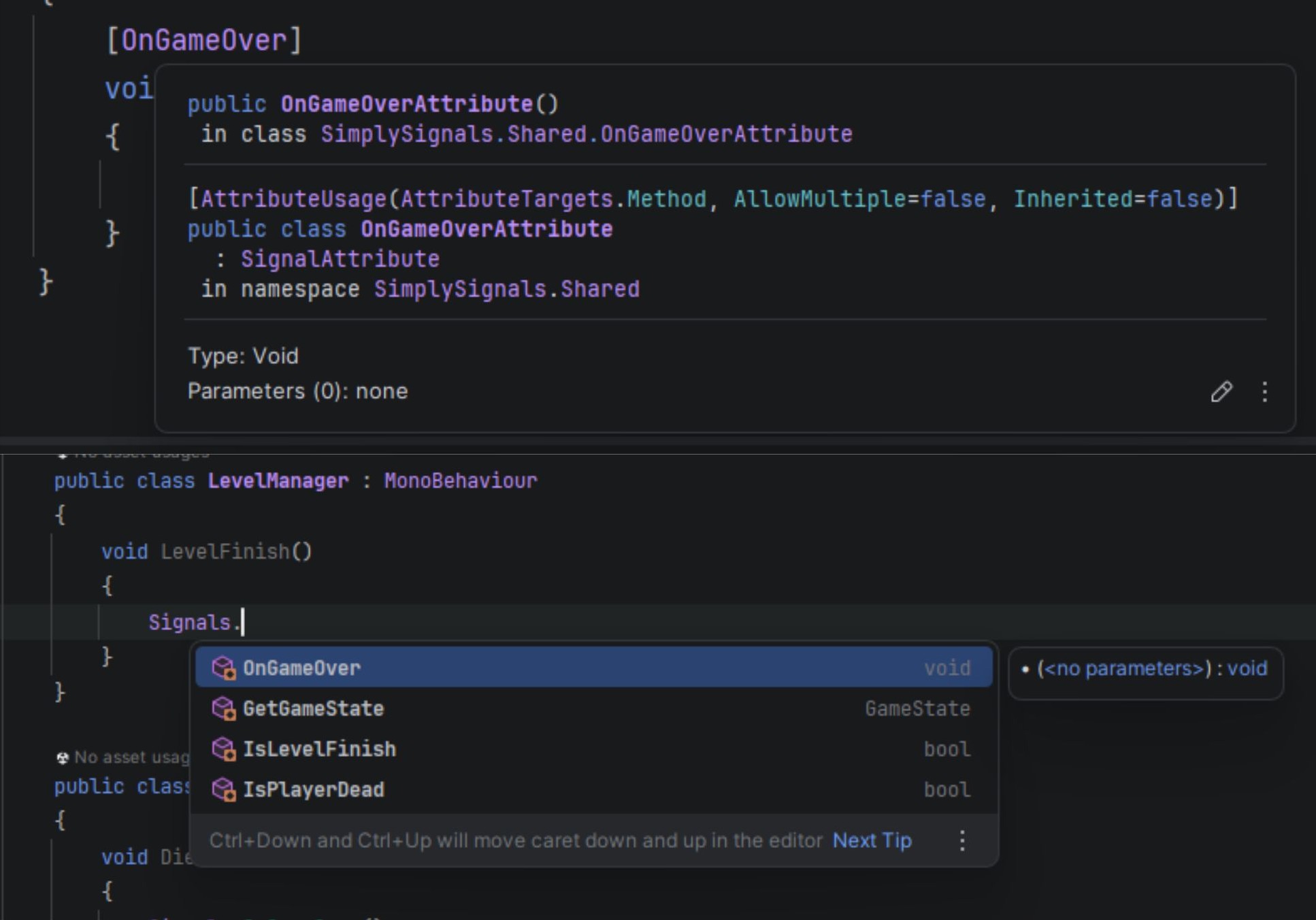Click the [OnGameOver] attribute in code
Image resolution: width=1316 pixels, height=920 pixels.
click(x=203, y=40)
